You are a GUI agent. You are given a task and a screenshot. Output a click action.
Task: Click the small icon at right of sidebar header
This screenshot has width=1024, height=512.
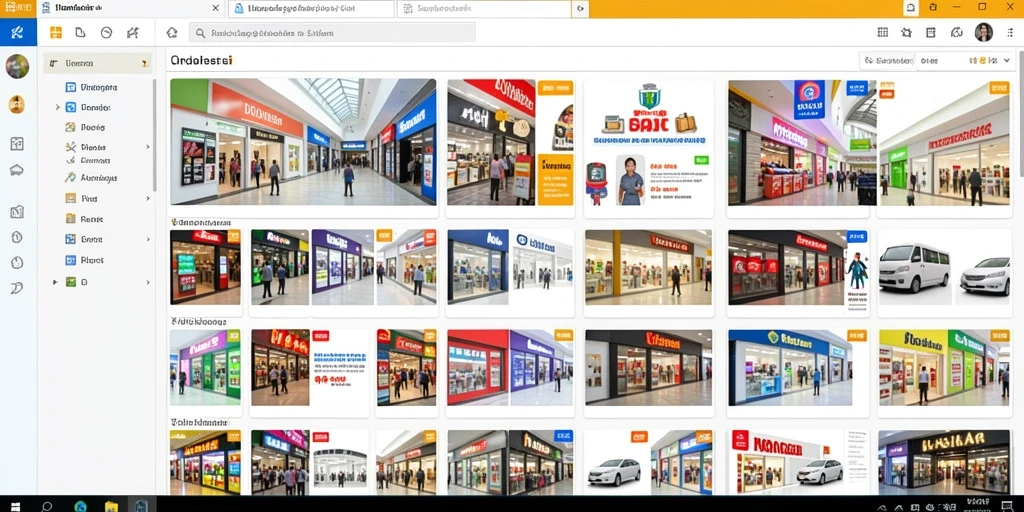pos(144,64)
